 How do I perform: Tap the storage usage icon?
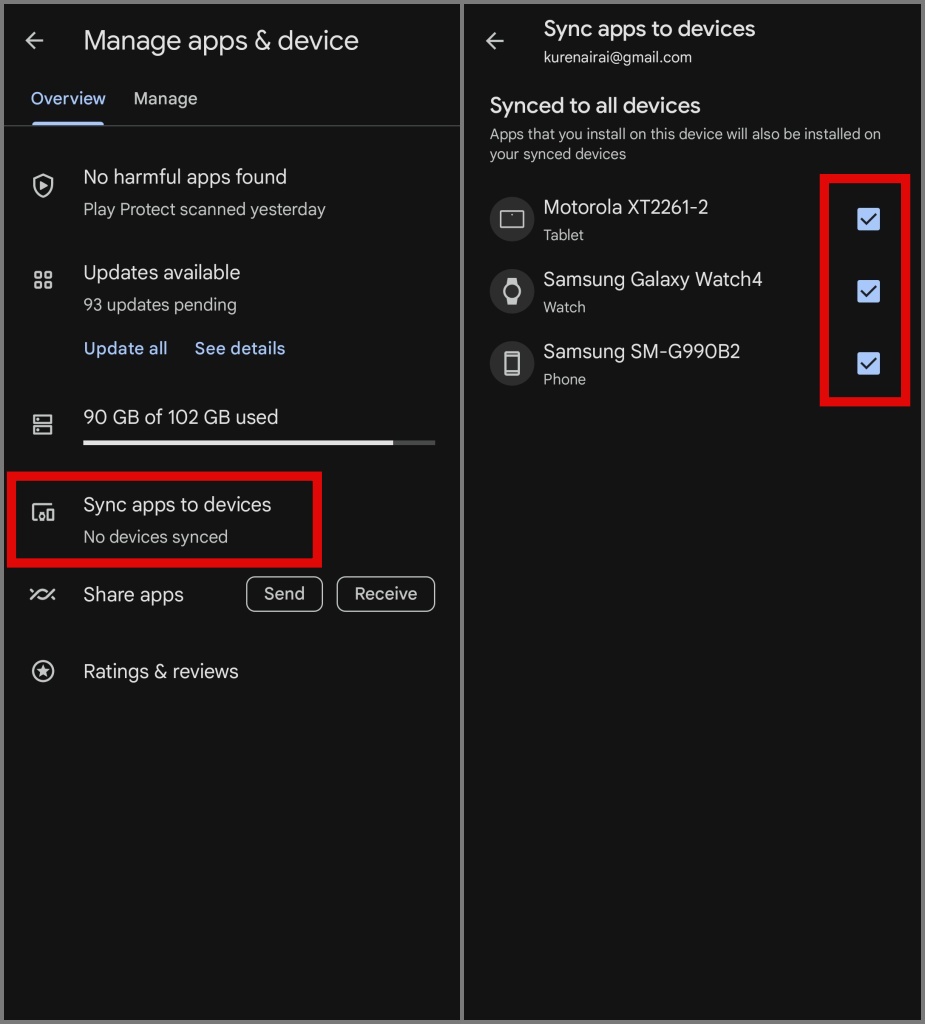pos(43,424)
